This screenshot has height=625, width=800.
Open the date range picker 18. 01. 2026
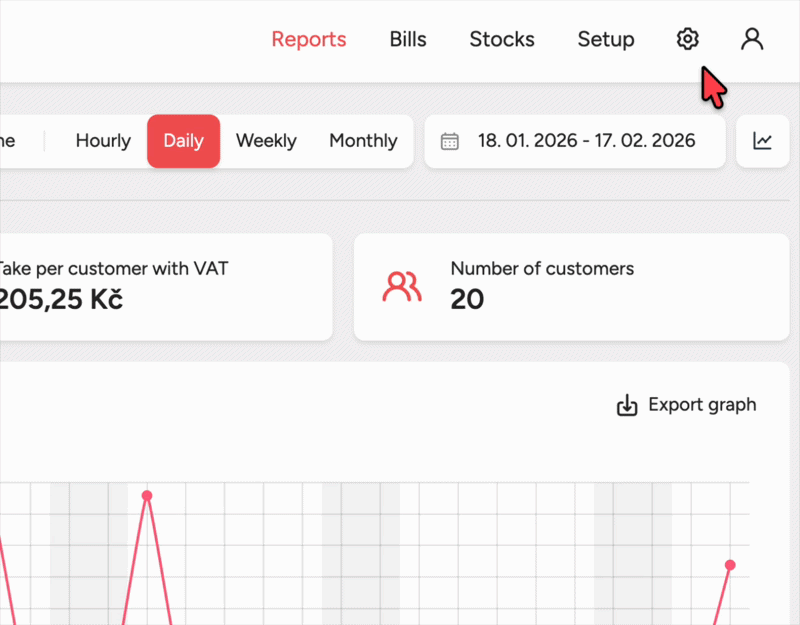[586, 141]
